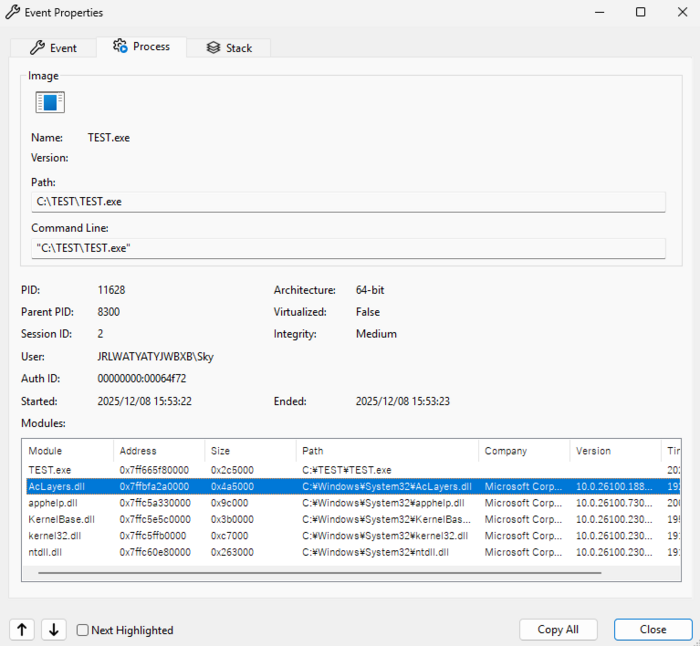Click the wrench icon in title bar
Screen dimensions: 700x646
tap(12, 13)
